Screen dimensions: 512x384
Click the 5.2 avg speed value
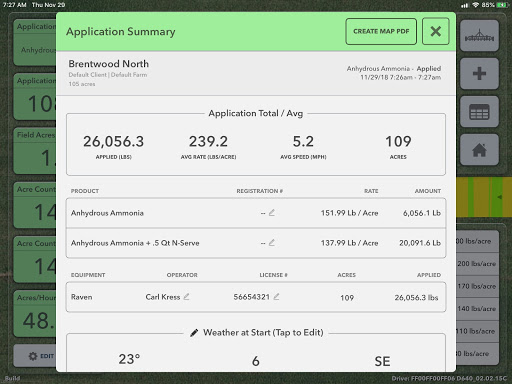[x=303, y=141]
